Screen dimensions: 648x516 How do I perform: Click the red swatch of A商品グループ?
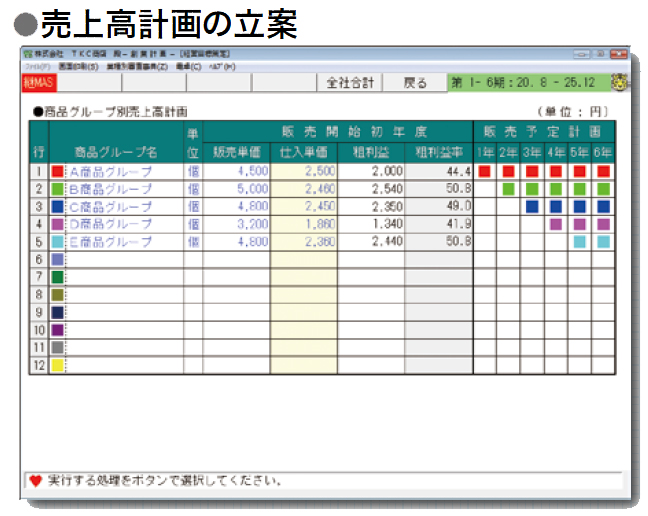(57, 171)
